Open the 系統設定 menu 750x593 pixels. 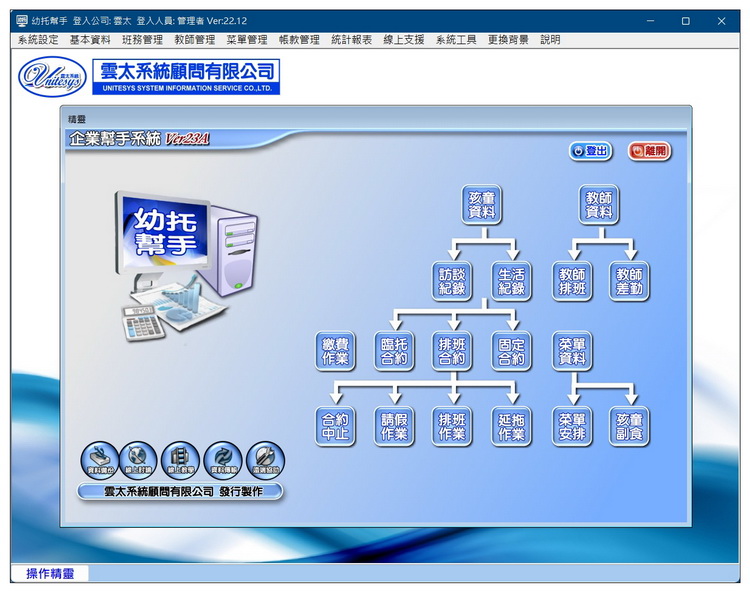point(38,40)
